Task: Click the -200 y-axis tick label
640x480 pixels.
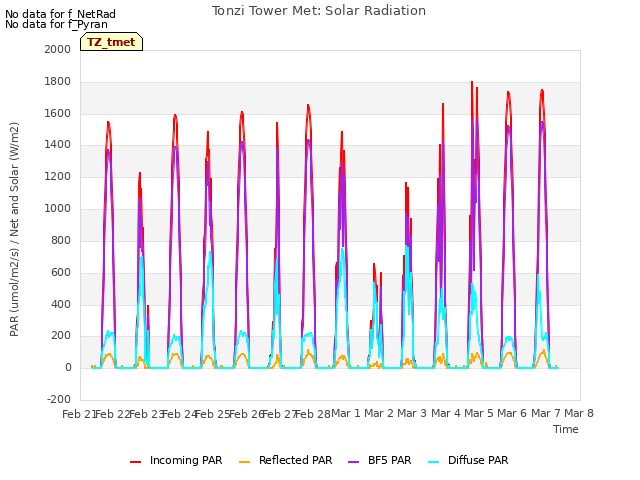Action: tap(59, 399)
